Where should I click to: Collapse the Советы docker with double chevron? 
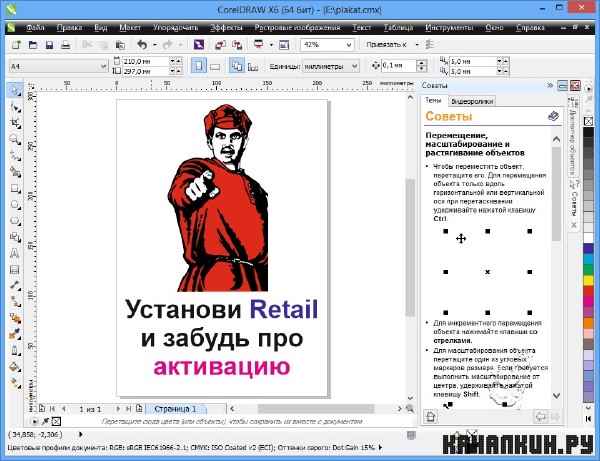click(x=550, y=85)
